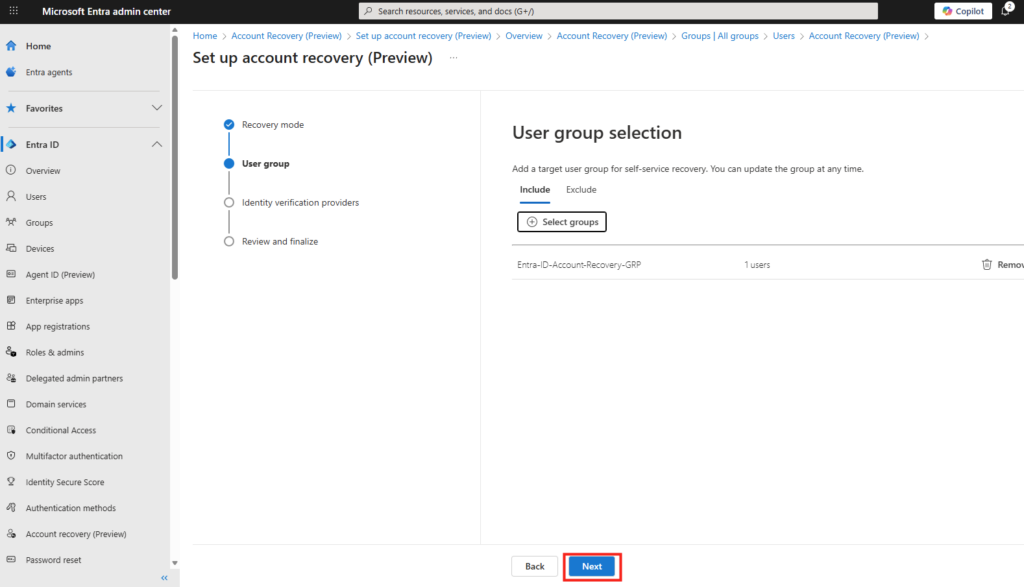Click the completed Recovery mode step
This screenshot has height=587, width=1024.
[272, 125]
